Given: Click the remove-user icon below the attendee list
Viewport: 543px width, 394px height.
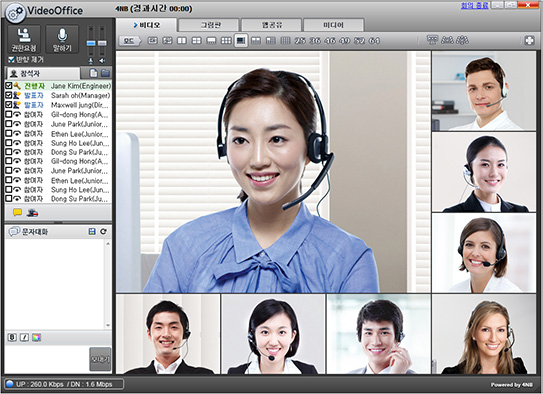Looking at the screenshot, I should tap(33, 213).
